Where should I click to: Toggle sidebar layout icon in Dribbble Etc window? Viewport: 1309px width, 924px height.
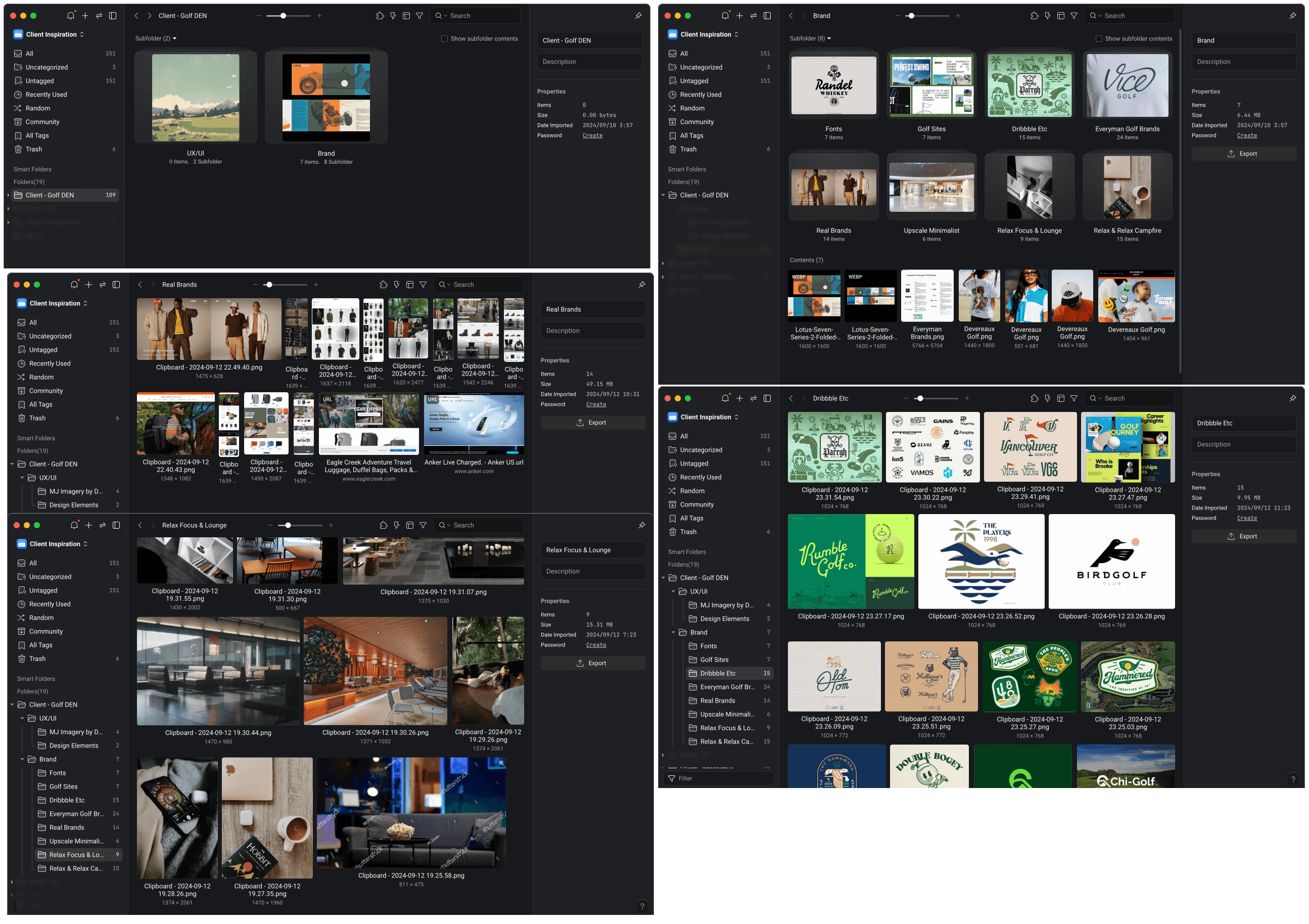point(767,398)
